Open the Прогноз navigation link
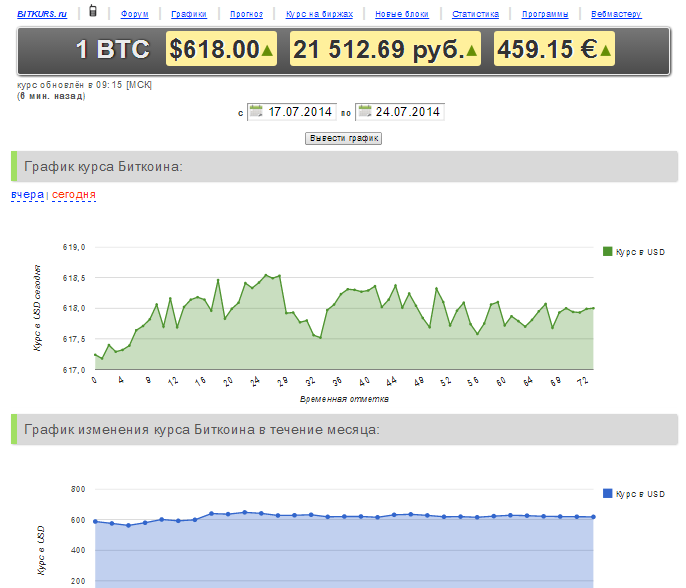The height and width of the screenshot is (588, 686). tap(246, 14)
